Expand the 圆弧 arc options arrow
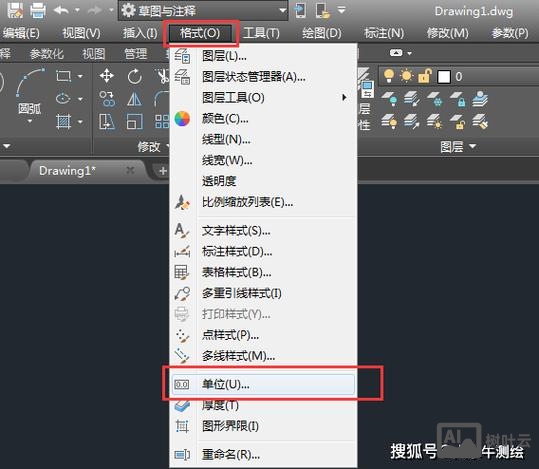The height and width of the screenshot is (469, 539). [x=30, y=121]
